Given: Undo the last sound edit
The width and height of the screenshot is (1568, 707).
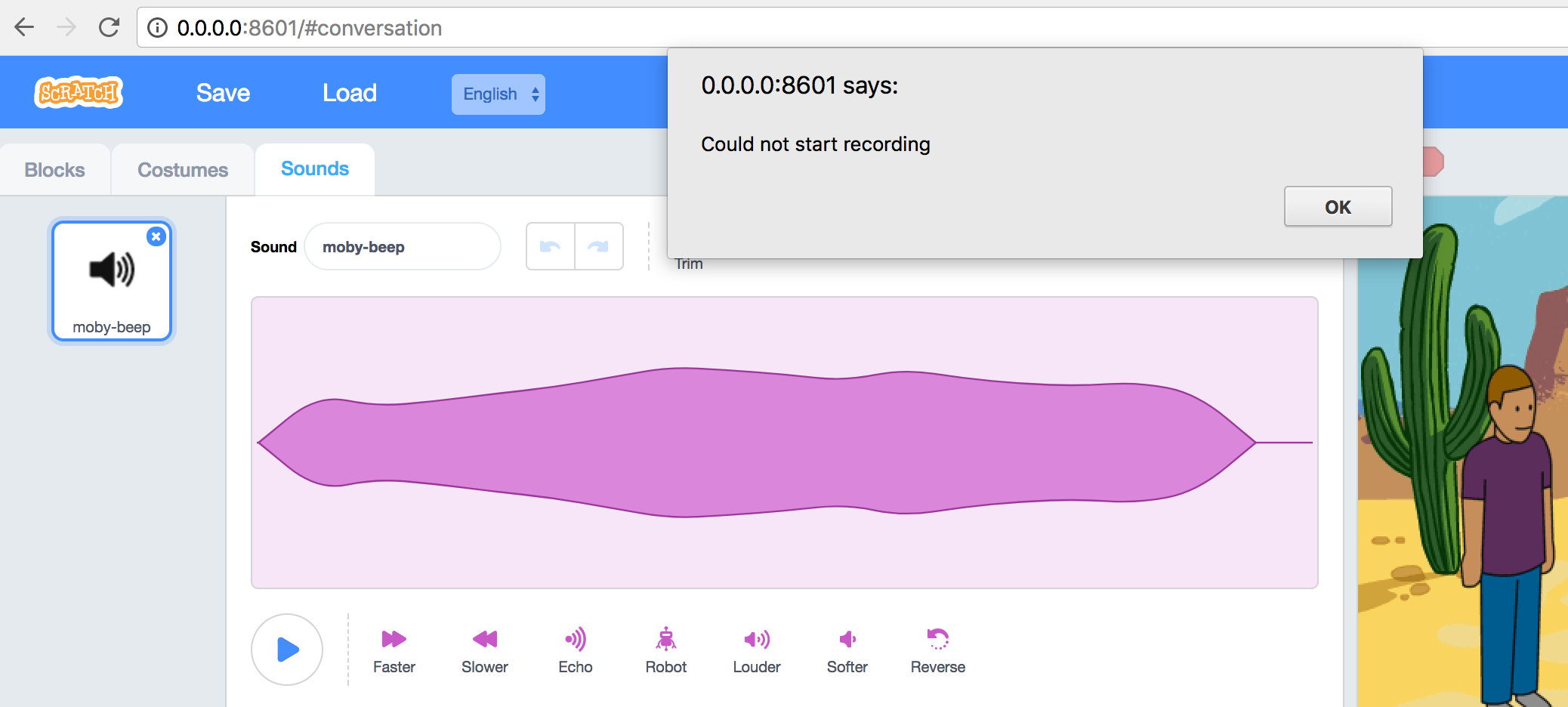Looking at the screenshot, I should 551,245.
